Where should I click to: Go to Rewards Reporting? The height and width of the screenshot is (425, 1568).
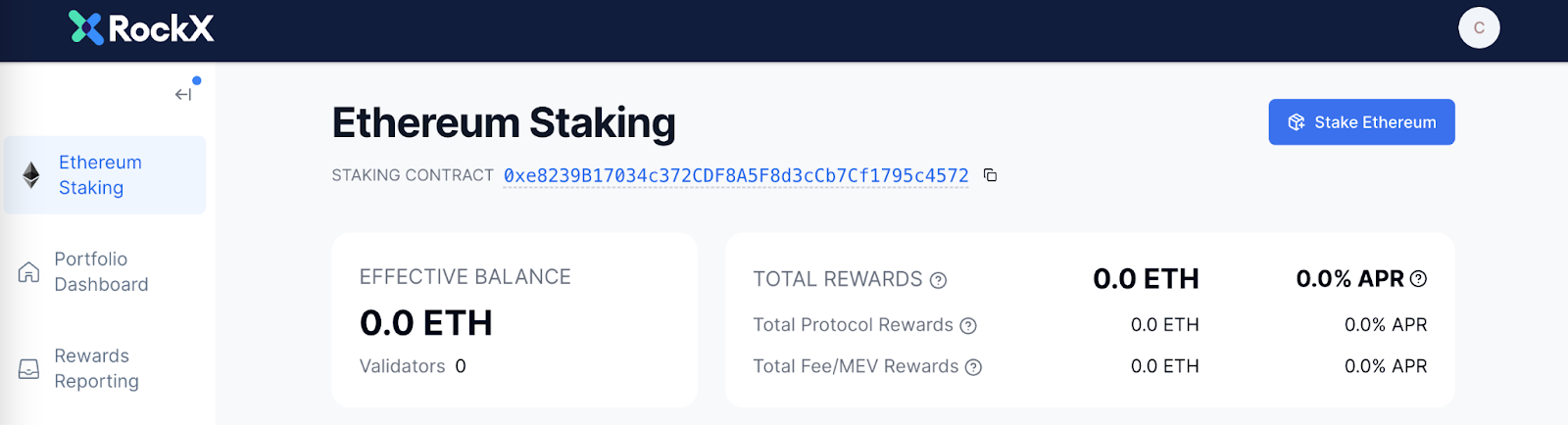96,369
